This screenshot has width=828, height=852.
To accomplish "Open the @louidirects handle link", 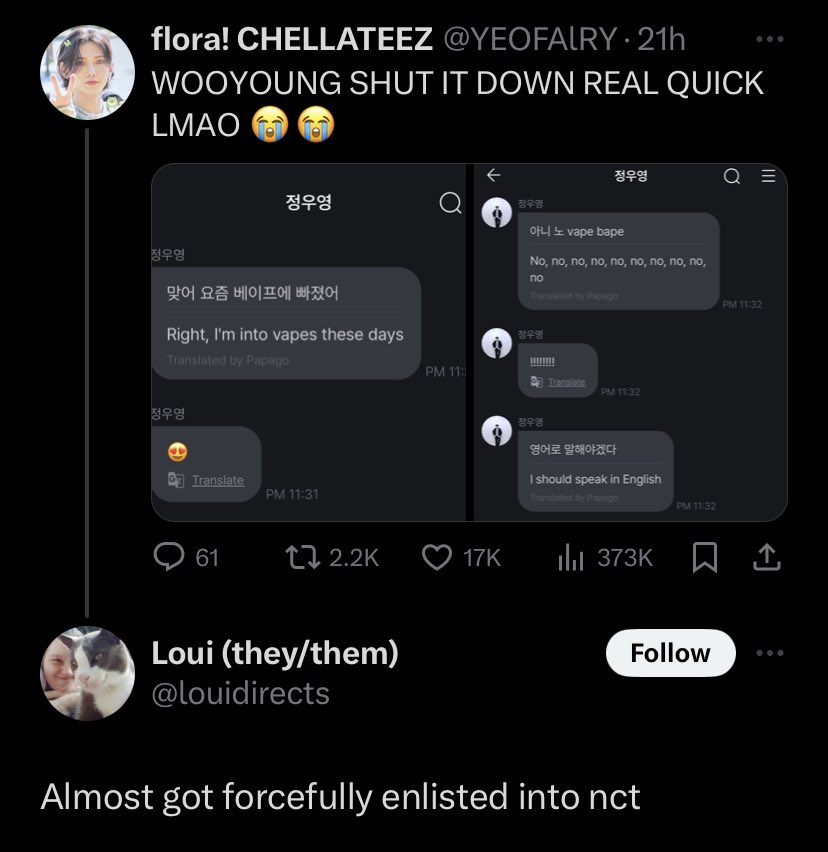I will click(241, 693).
